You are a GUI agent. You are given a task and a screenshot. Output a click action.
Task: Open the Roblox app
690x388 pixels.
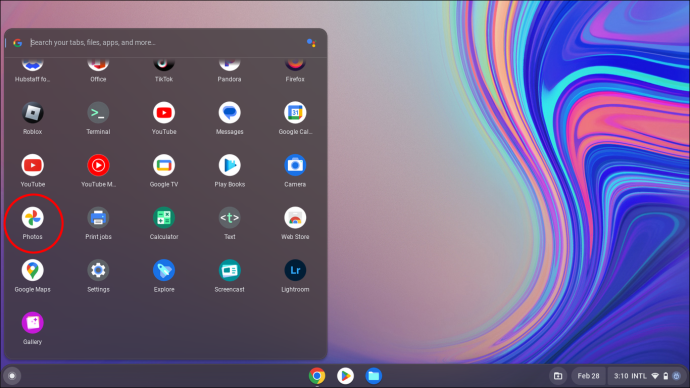[33, 113]
